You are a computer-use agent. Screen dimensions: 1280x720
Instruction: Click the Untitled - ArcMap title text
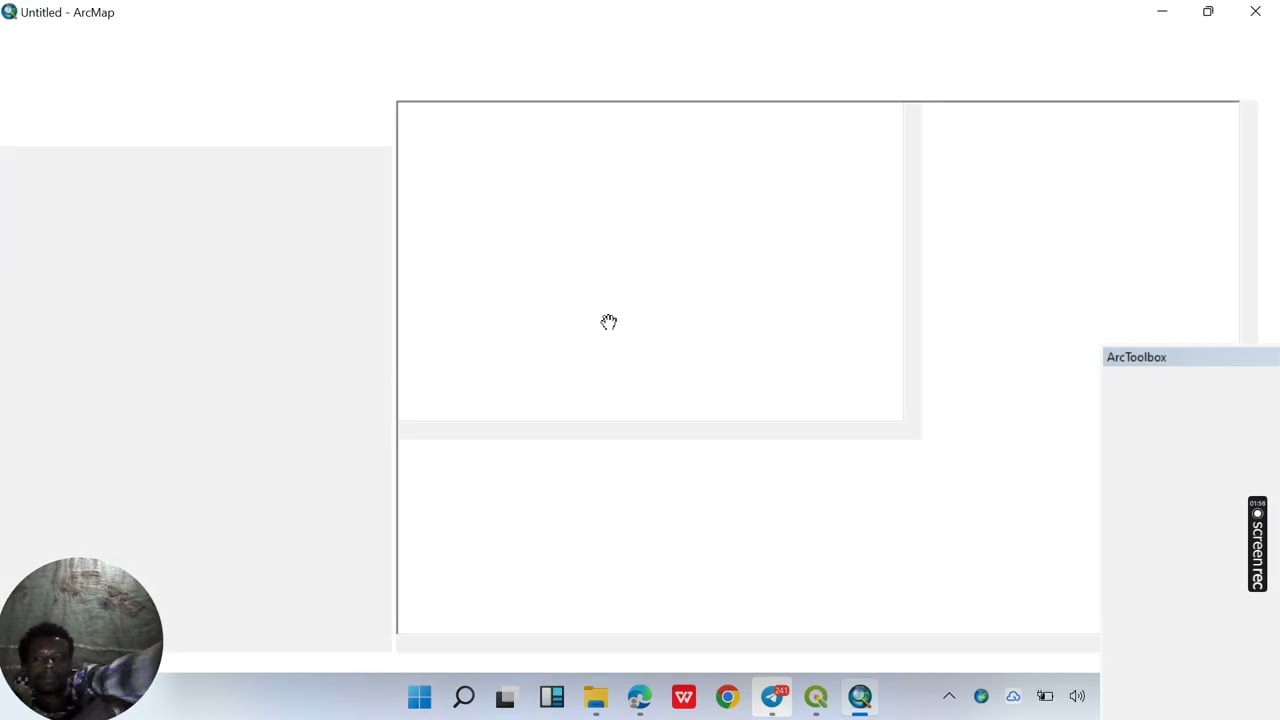point(67,12)
